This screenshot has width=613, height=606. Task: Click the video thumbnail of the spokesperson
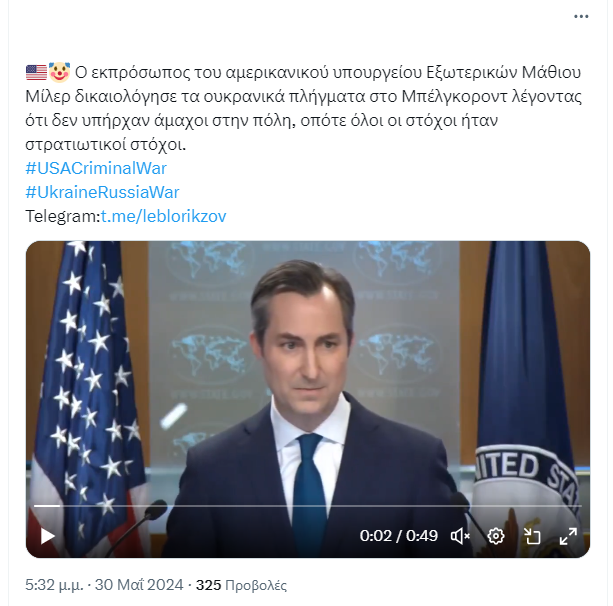point(308,391)
